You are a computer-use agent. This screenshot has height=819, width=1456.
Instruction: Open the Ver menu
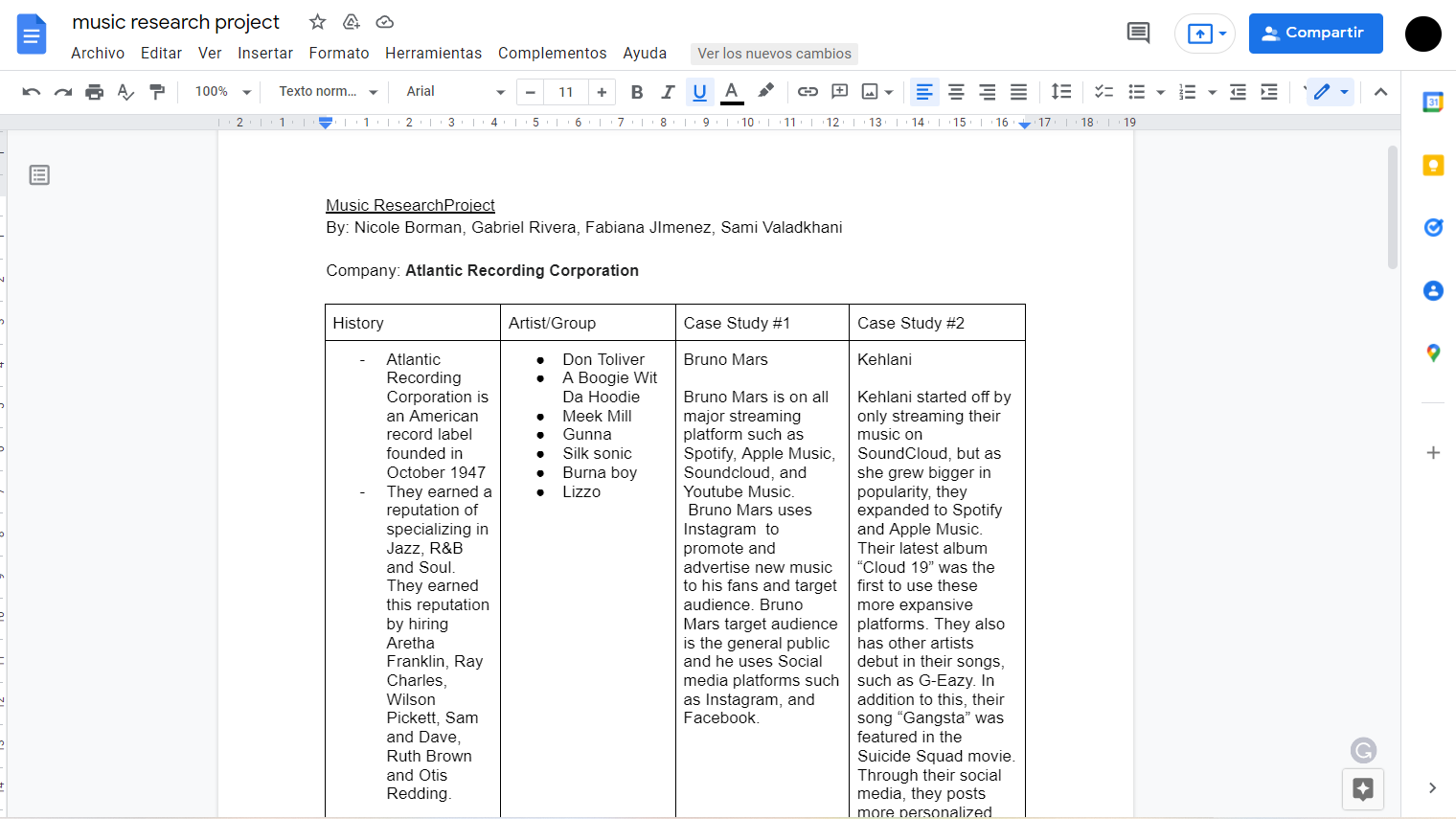(x=210, y=54)
